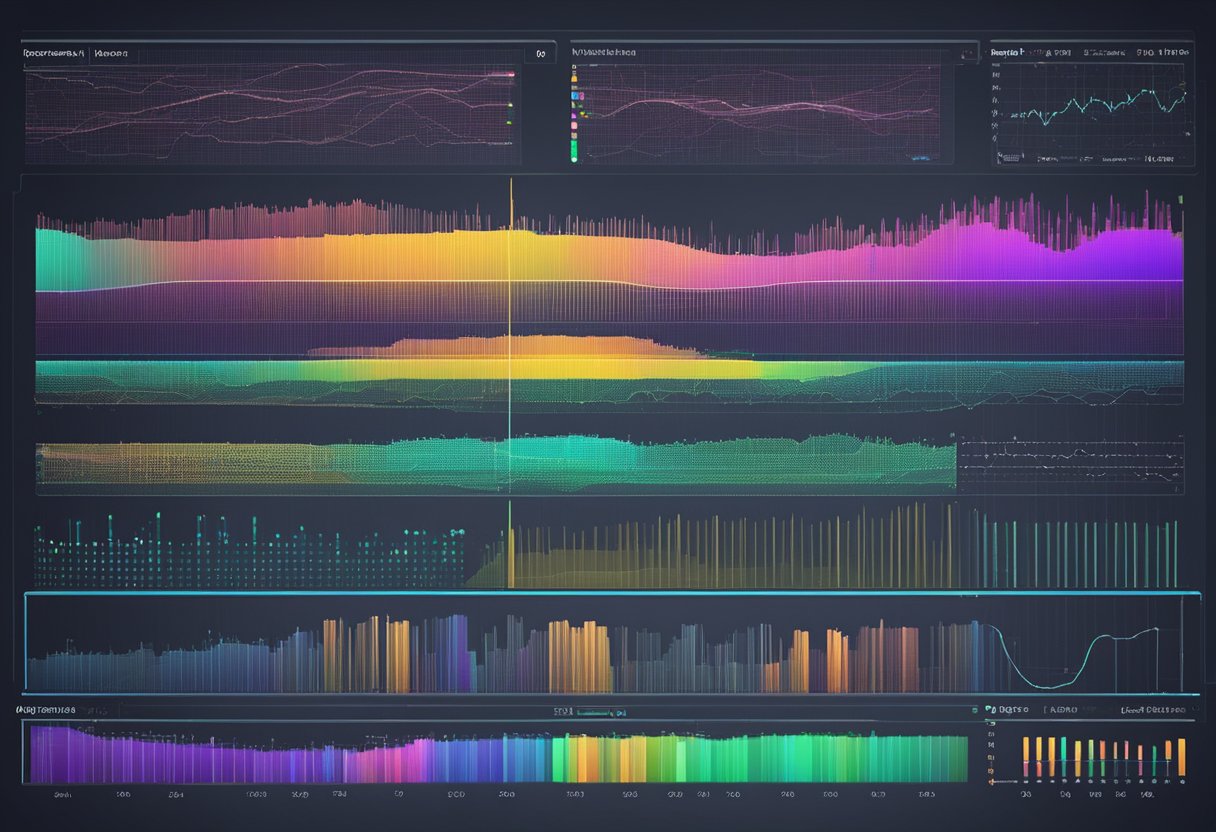Viewport: 1216px width, 832px height.
Task: Expand the center label above the bottom spectrum strip
Action: pos(590,712)
